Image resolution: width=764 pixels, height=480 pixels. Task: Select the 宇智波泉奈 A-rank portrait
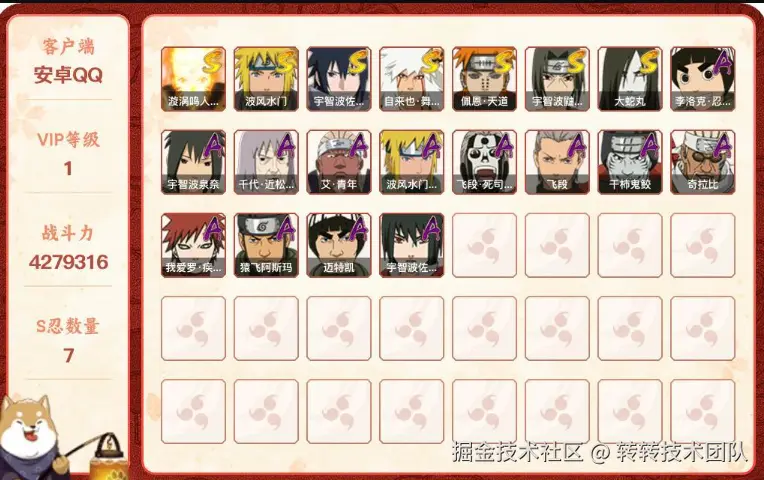pyautogui.click(x=193, y=162)
